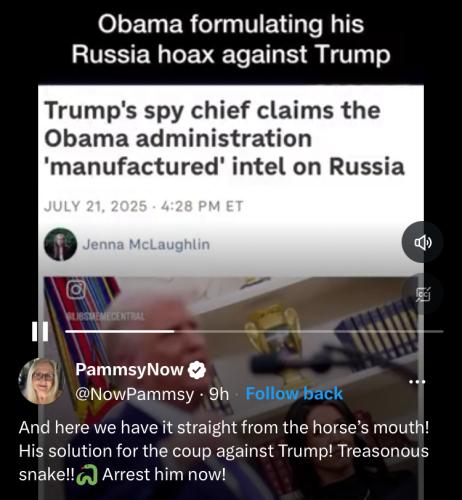Image resolution: width=462 pixels, height=500 pixels.
Task: Click the video progress bar
Action: coord(254,331)
